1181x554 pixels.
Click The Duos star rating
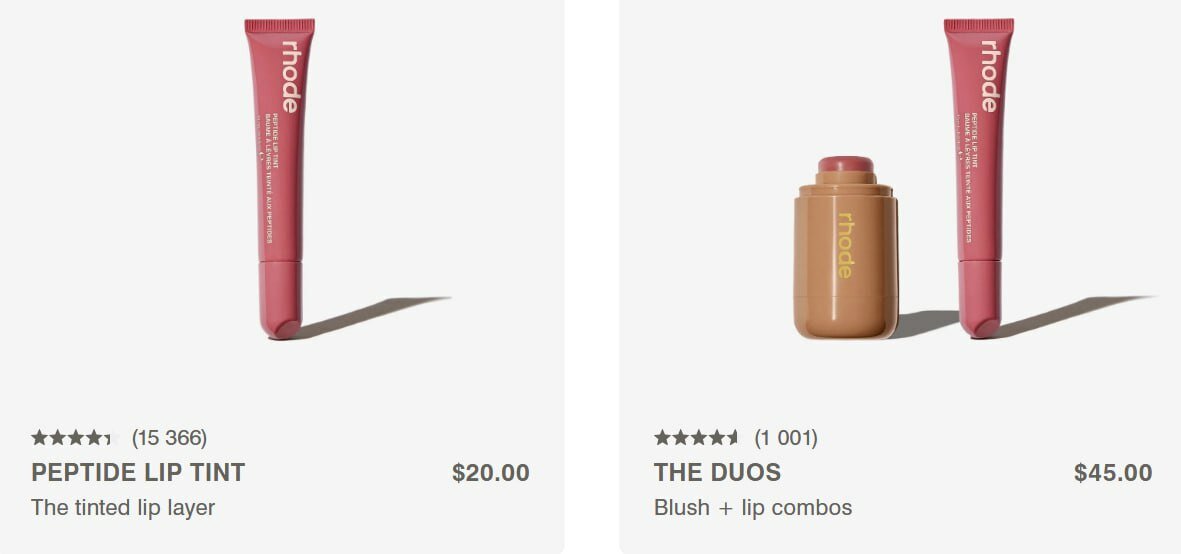(x=696, y=438)
